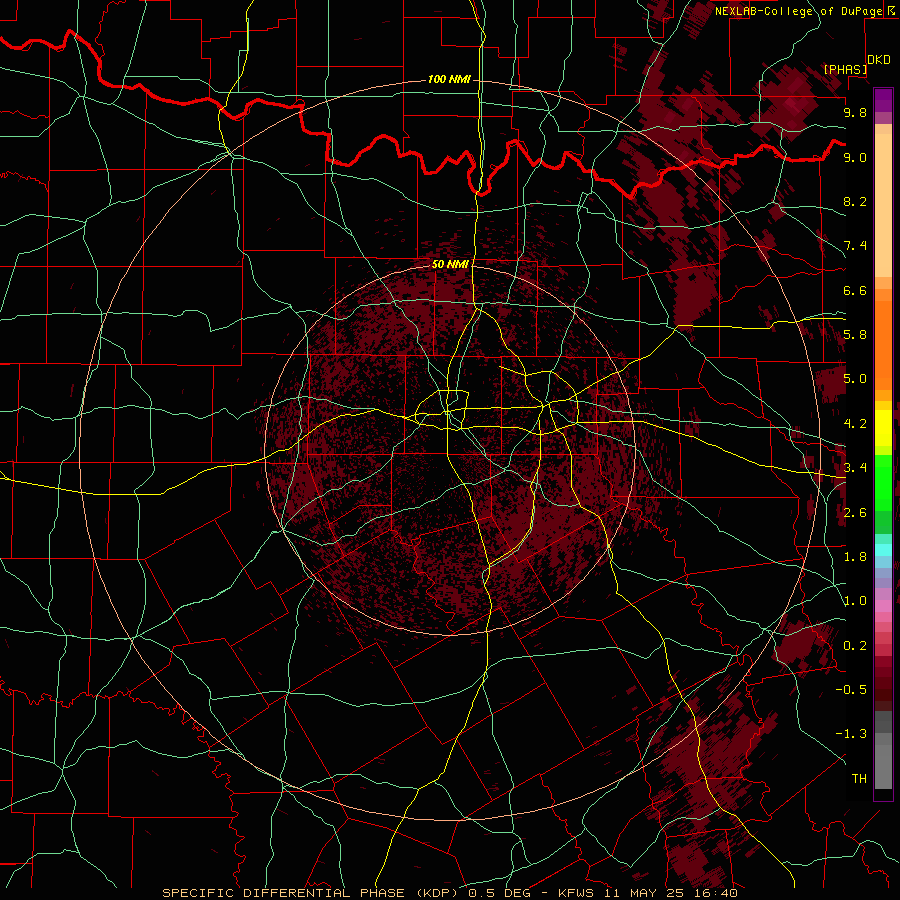Screen dimensions: 900x900
Task: Click the "0.5 DEG" elevation text
Action: coord(501,893)
